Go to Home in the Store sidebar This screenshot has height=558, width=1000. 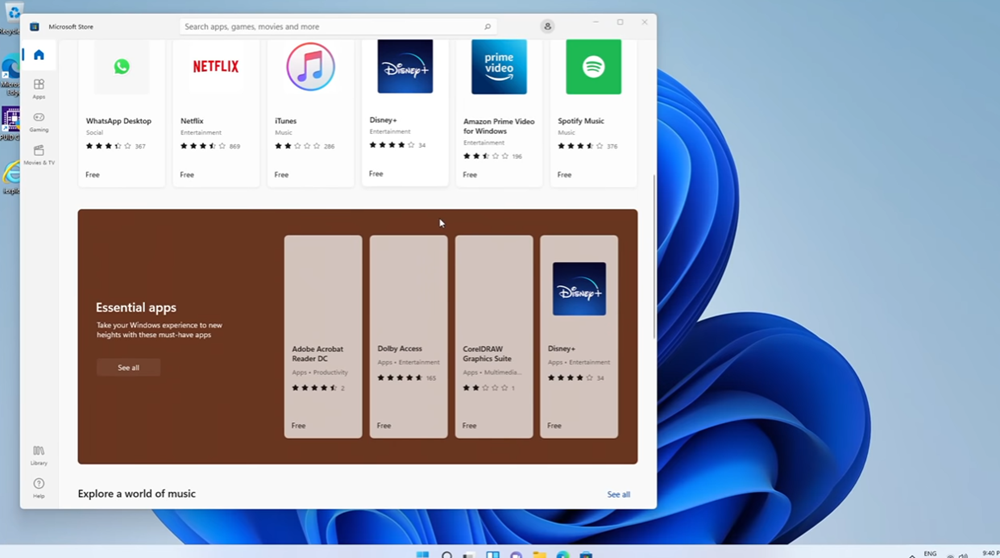pos(39,55)
